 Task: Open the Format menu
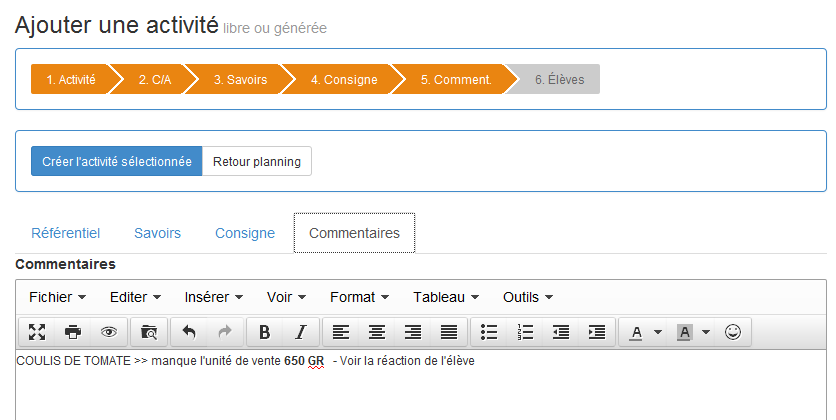[359, 297]
